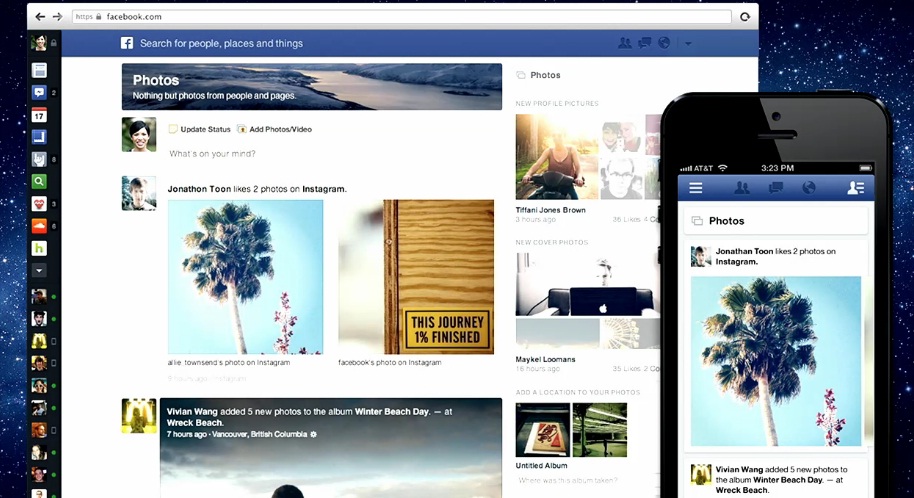This screenshot has width=914, height=498.
Task: Open the Winter Beach Day album on desktop
Action: (x=392, y=412)
